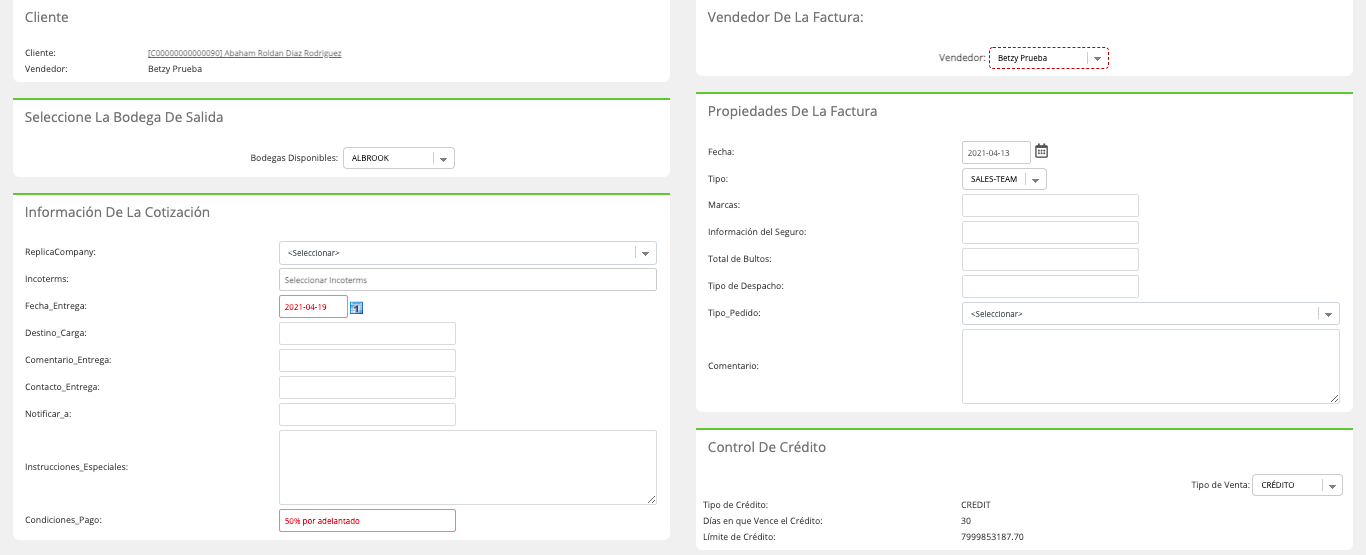This screenshot has height=555, width=1366.
Task: Open the date picker icon beside Fecha_Entrega
Action: pos(357,307)
